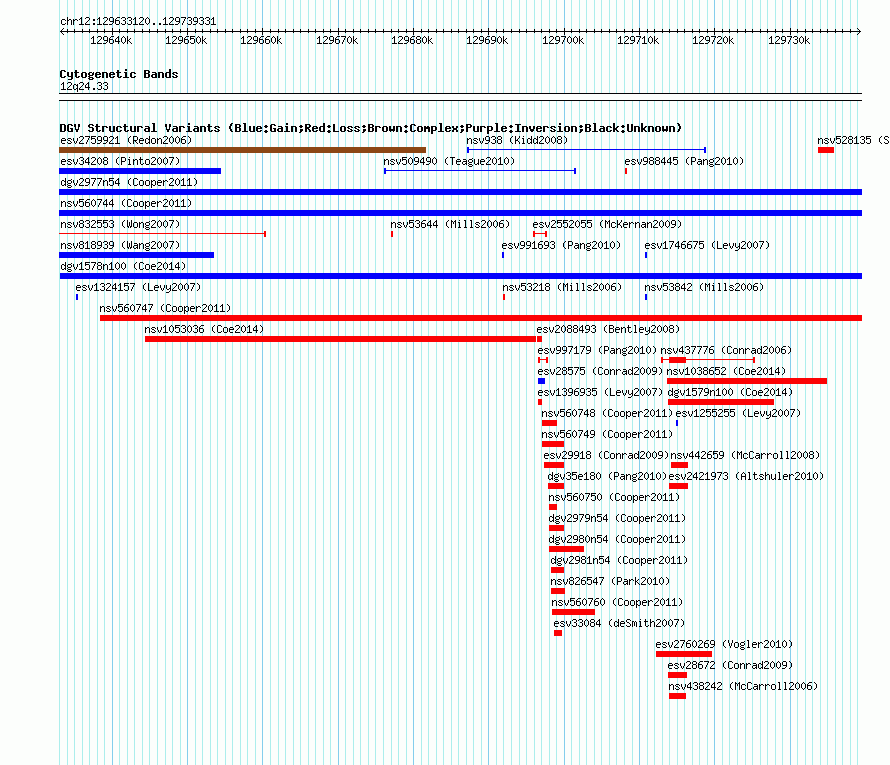Screen dimensions: 890x765
Task: Select dgv35e180 (Pang2010) label
Action: pos(607,476)
